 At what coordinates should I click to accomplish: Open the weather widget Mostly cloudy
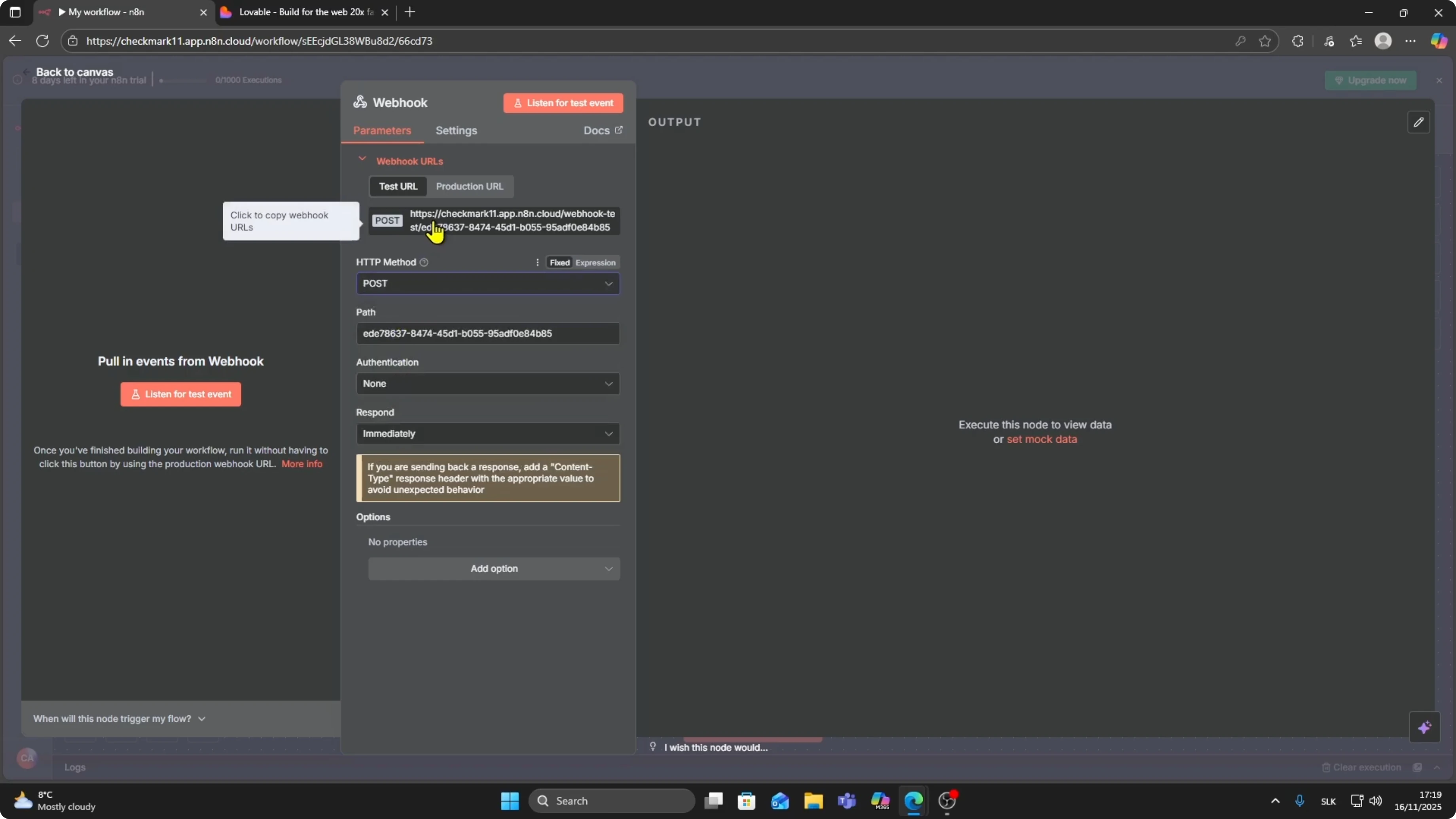pyautogui.click(x=54, y=801)
